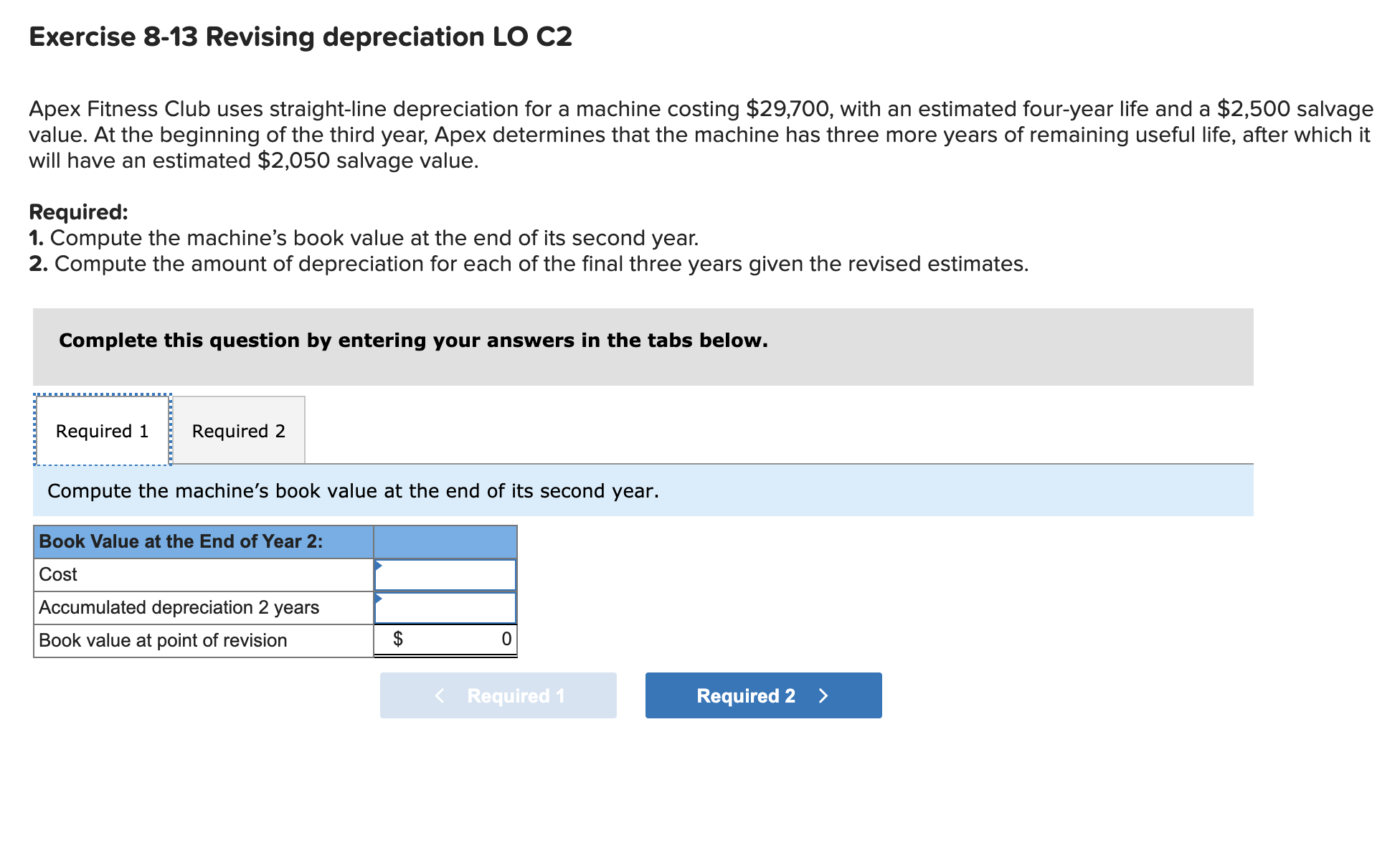The image size is (1400, 856).
Task: Click the empty header cell of the table
Action: (x=446, y=541)
